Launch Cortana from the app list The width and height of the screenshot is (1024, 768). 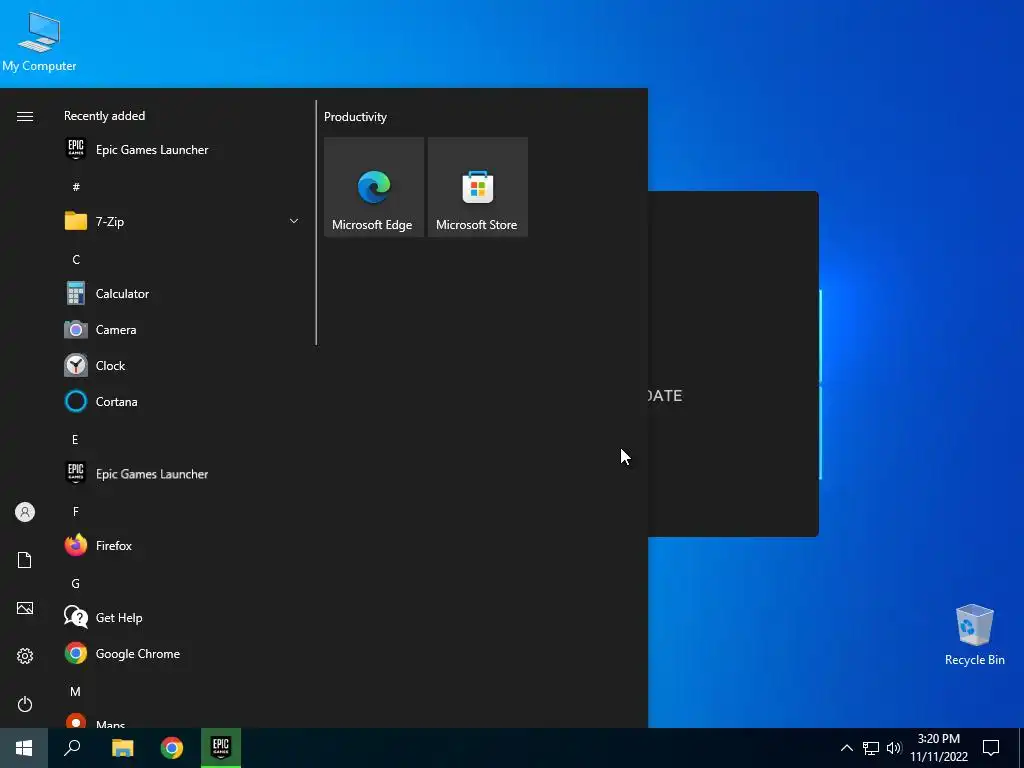coord(182,402)
